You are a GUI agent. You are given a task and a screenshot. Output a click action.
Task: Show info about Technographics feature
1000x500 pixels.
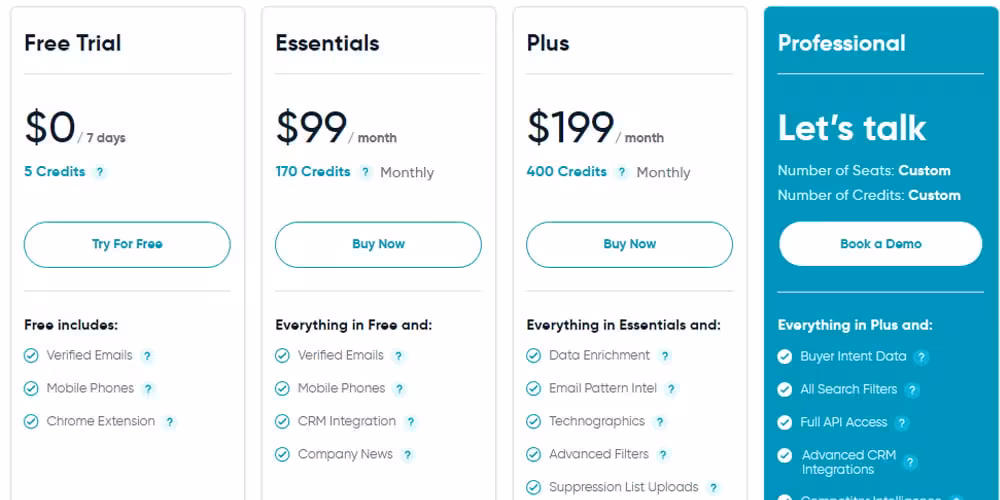tap(660, 422)
